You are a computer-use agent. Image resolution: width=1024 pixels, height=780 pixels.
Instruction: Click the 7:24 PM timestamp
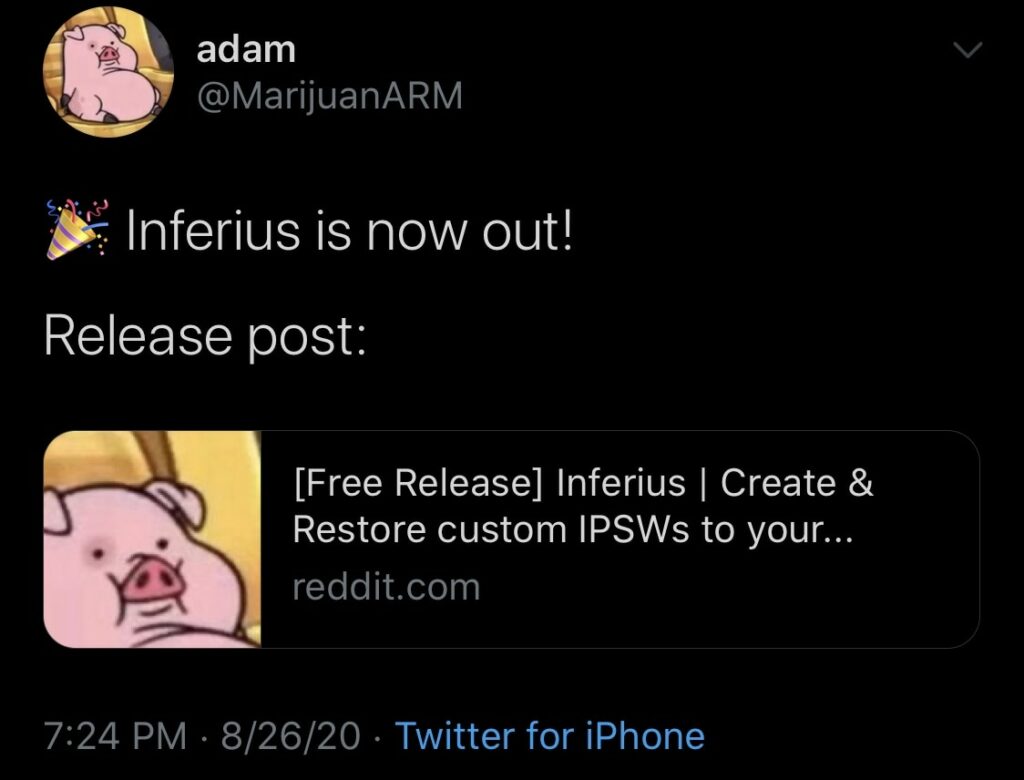[115, 736]
